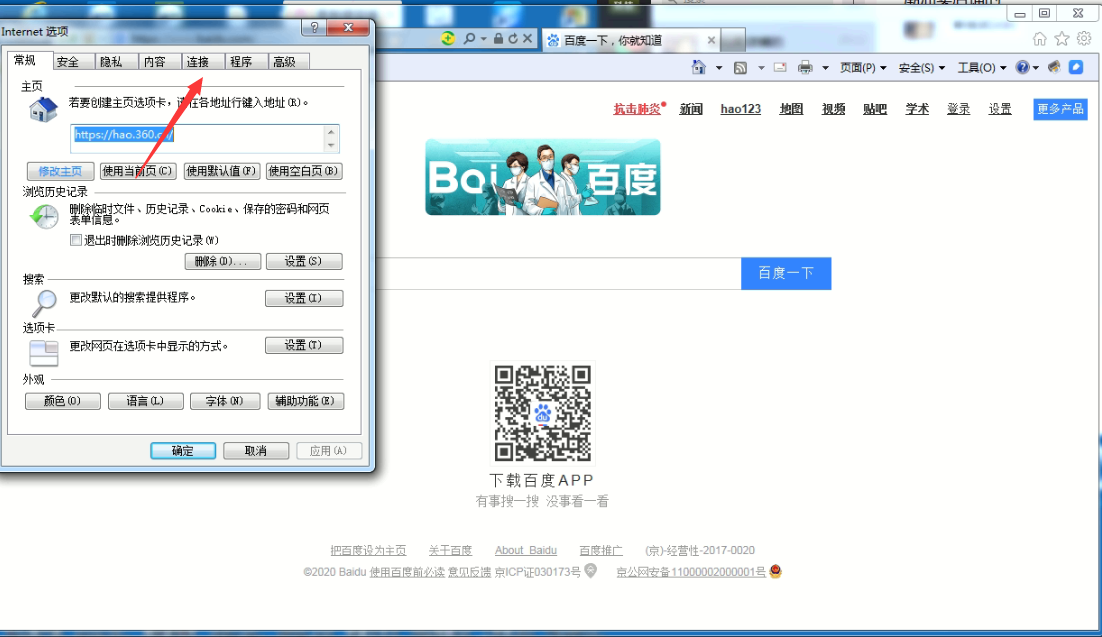Click the 使用默认值(F) button
Screen dimensions: 1102x637
221,171
